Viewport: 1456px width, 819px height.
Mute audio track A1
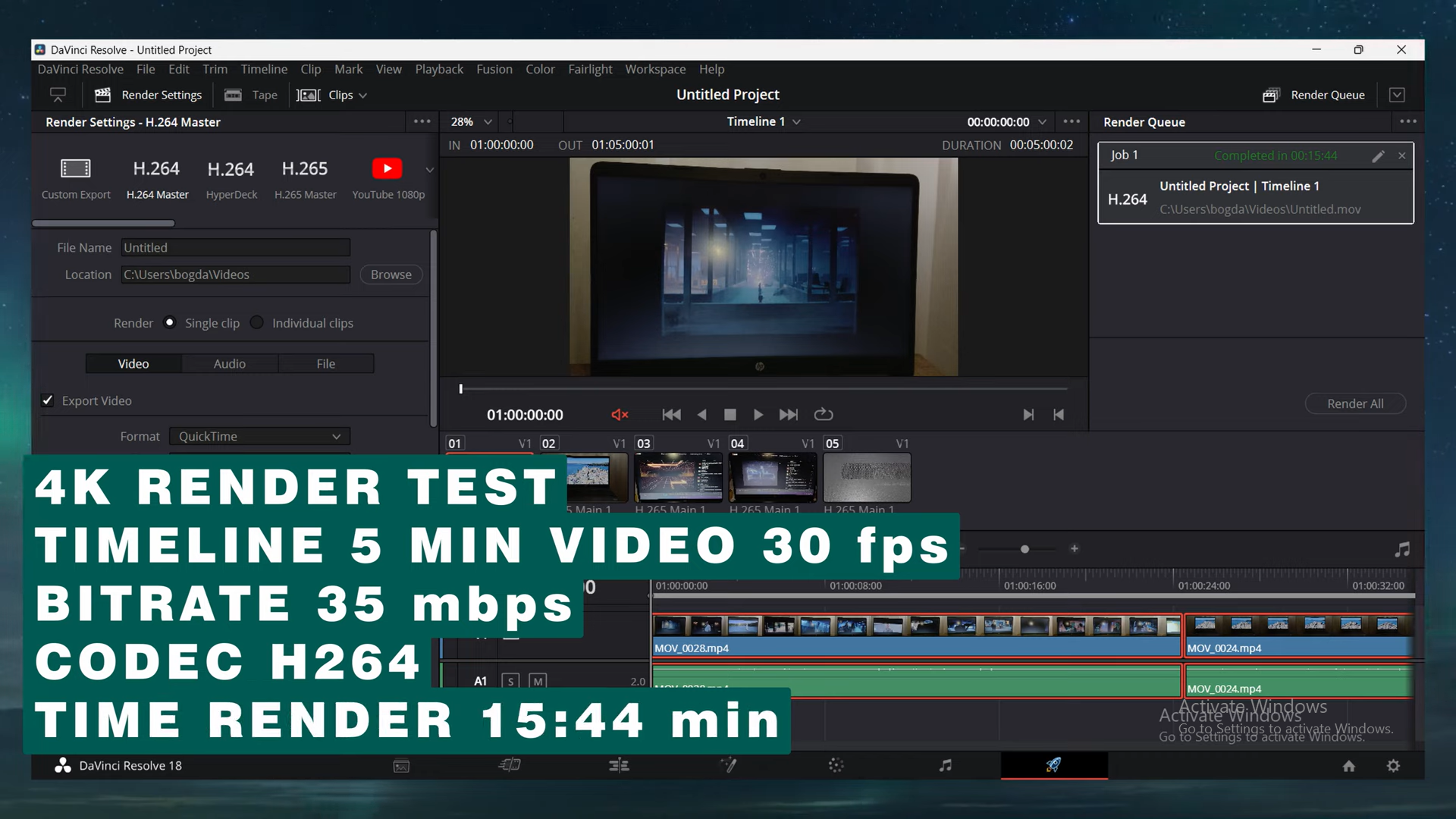tap(538, 681)
